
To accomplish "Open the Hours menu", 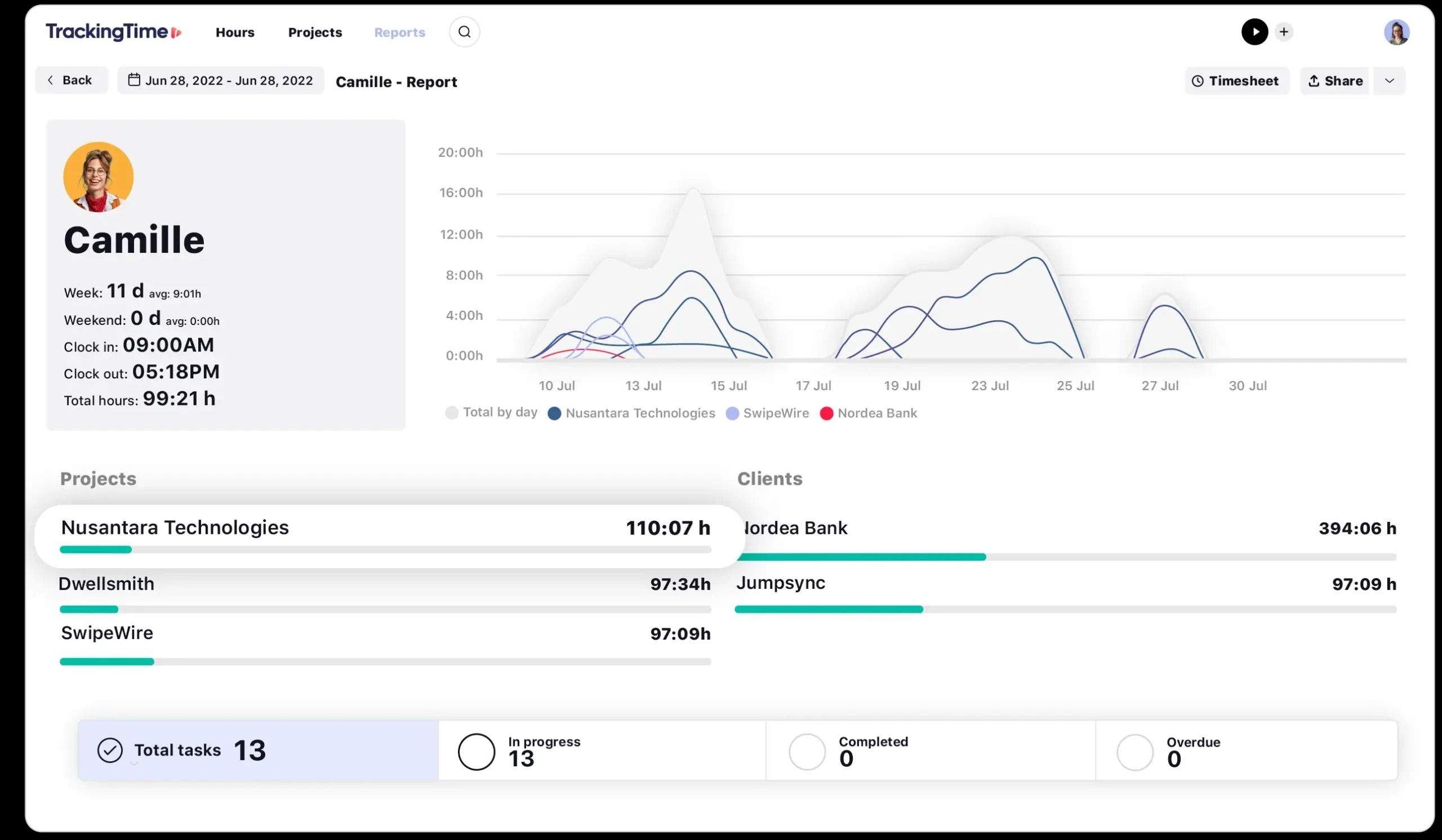I will tap(235, 33).
